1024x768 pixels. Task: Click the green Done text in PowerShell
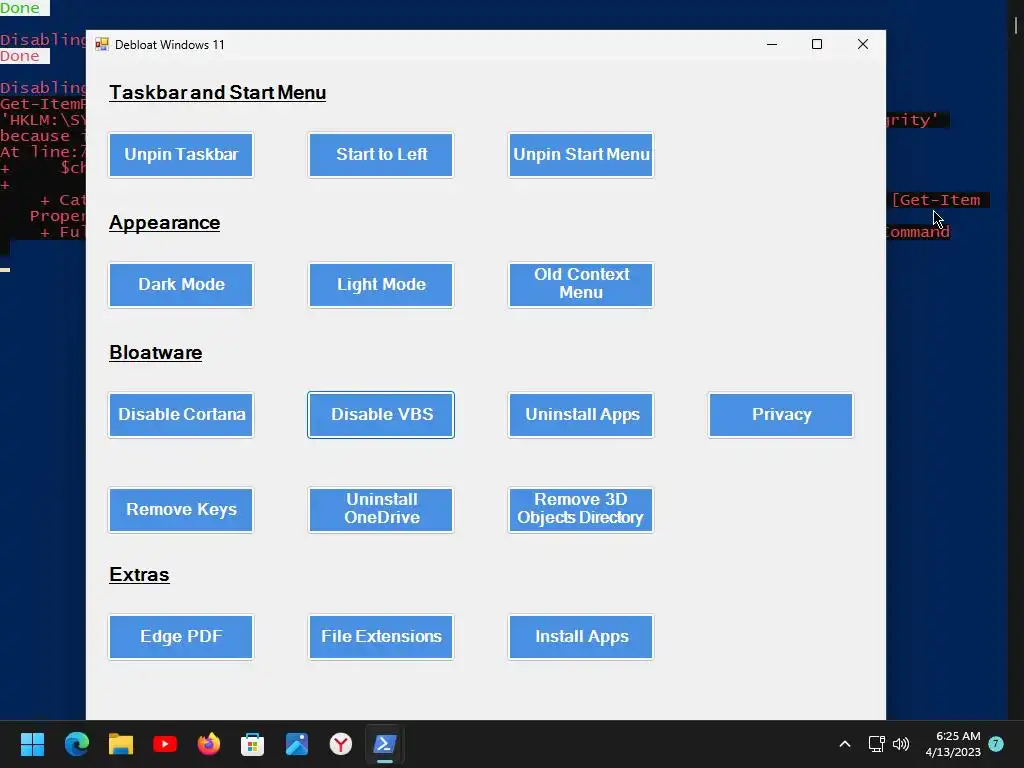click(x=20, y=8)
